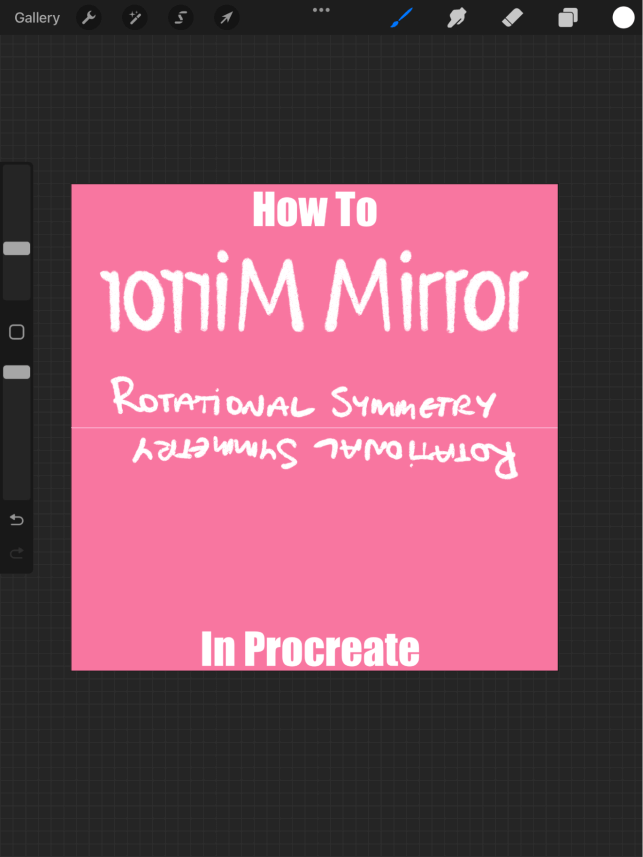Open the Layers panel
This screenshot has width=643, height=857.
coord(568,18)
